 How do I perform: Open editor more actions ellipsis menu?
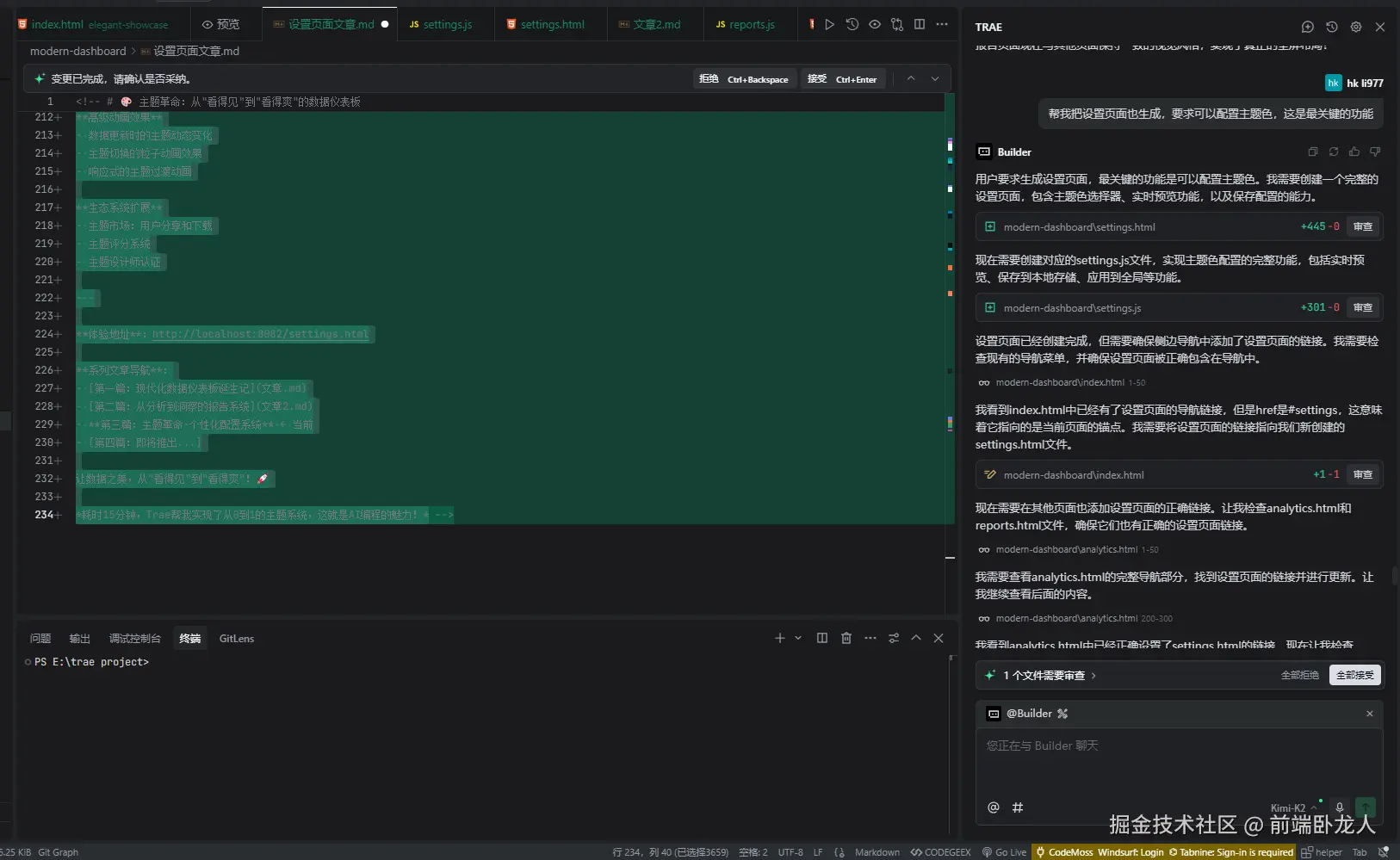942,24
